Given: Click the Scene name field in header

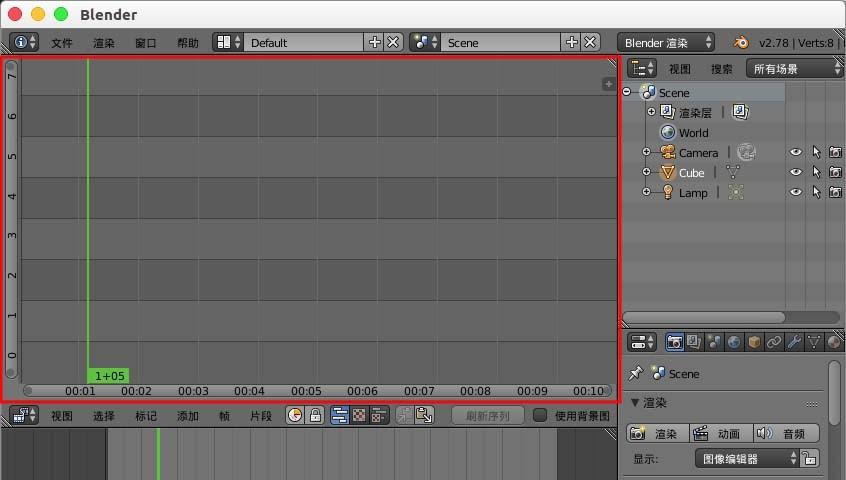Looking at the screenshot, I should (500, 42).
